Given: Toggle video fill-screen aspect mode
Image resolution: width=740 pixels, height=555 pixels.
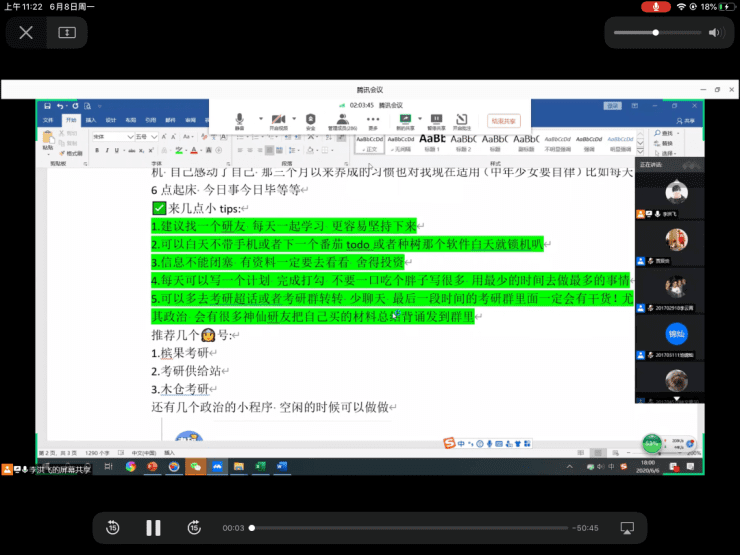Looking at the screenshot, I should [67, 32].
